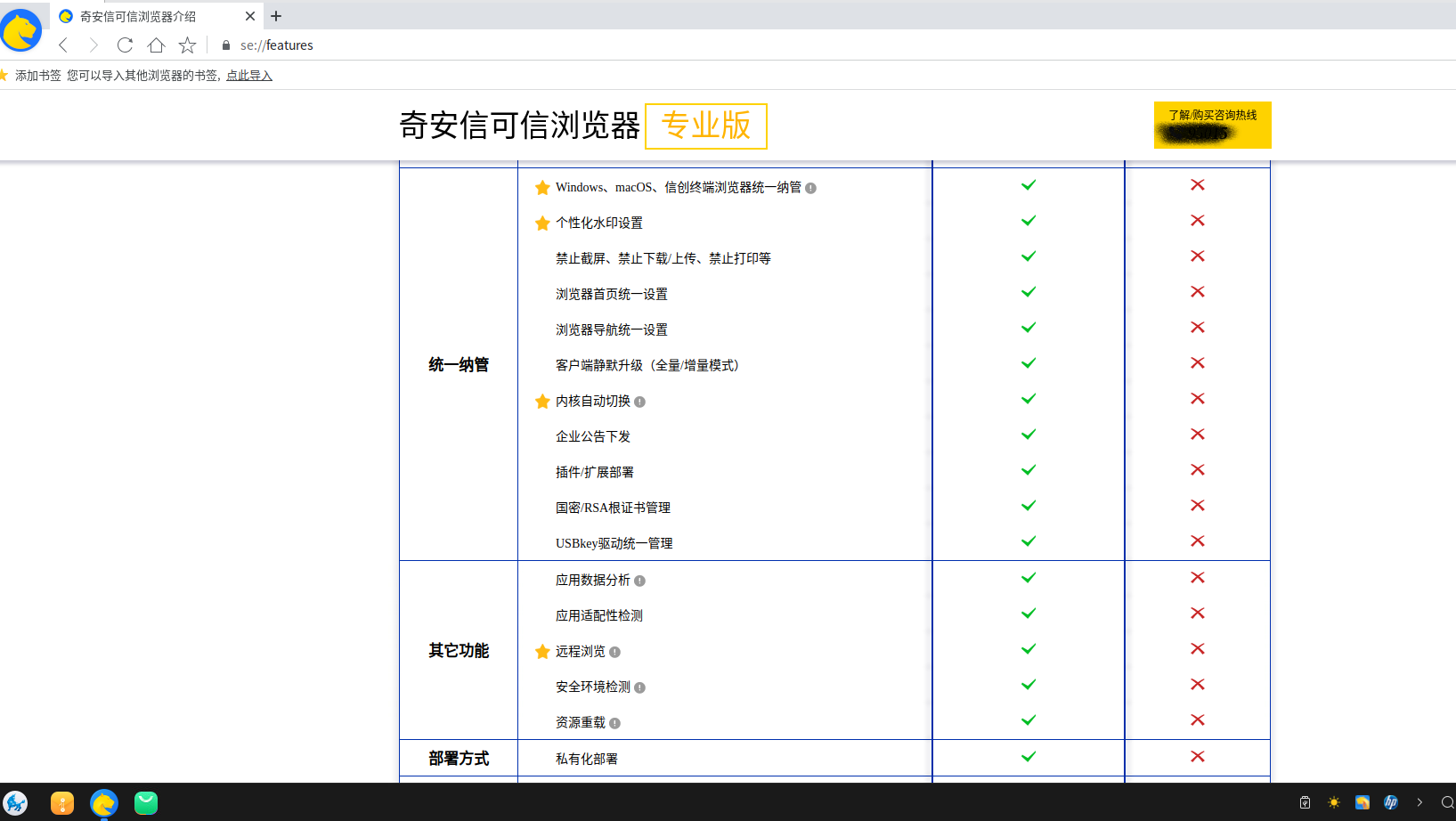Image resolution: width=1456 pixels, height=821 pixels.
Task: Click the clipboard tray icon
Action: pos(1305,802)
